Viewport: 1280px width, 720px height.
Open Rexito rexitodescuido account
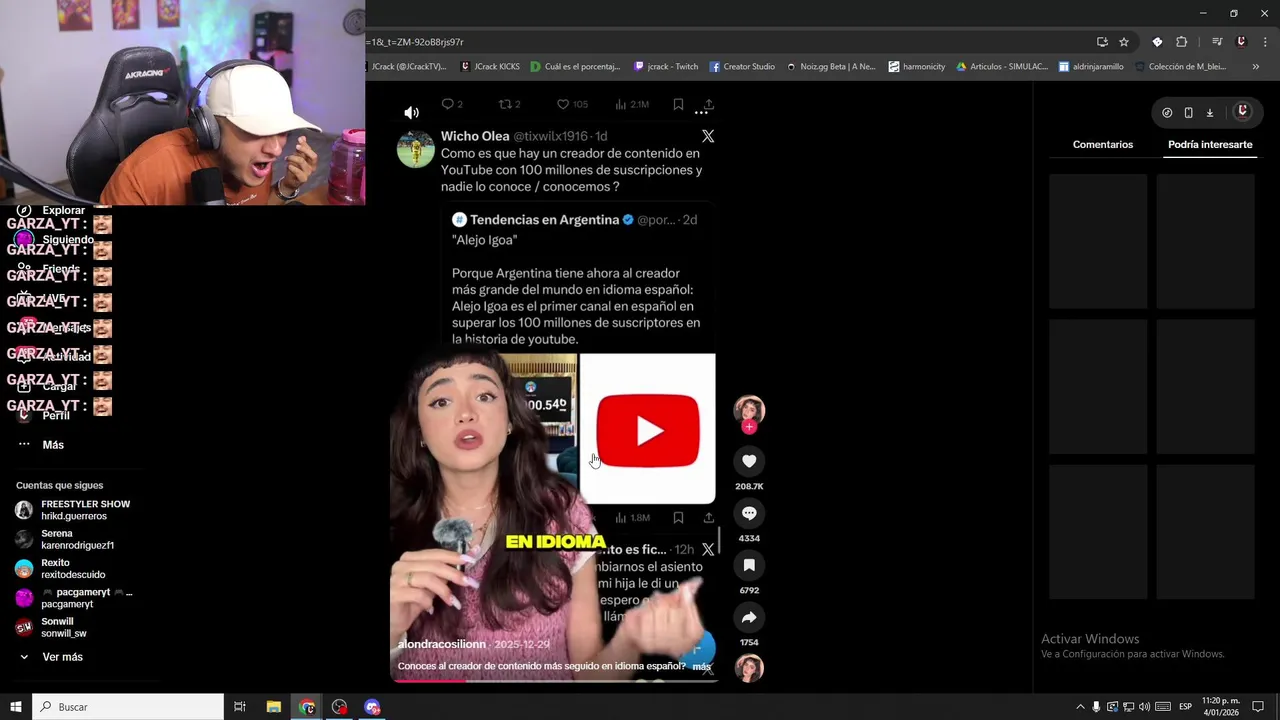60,568
